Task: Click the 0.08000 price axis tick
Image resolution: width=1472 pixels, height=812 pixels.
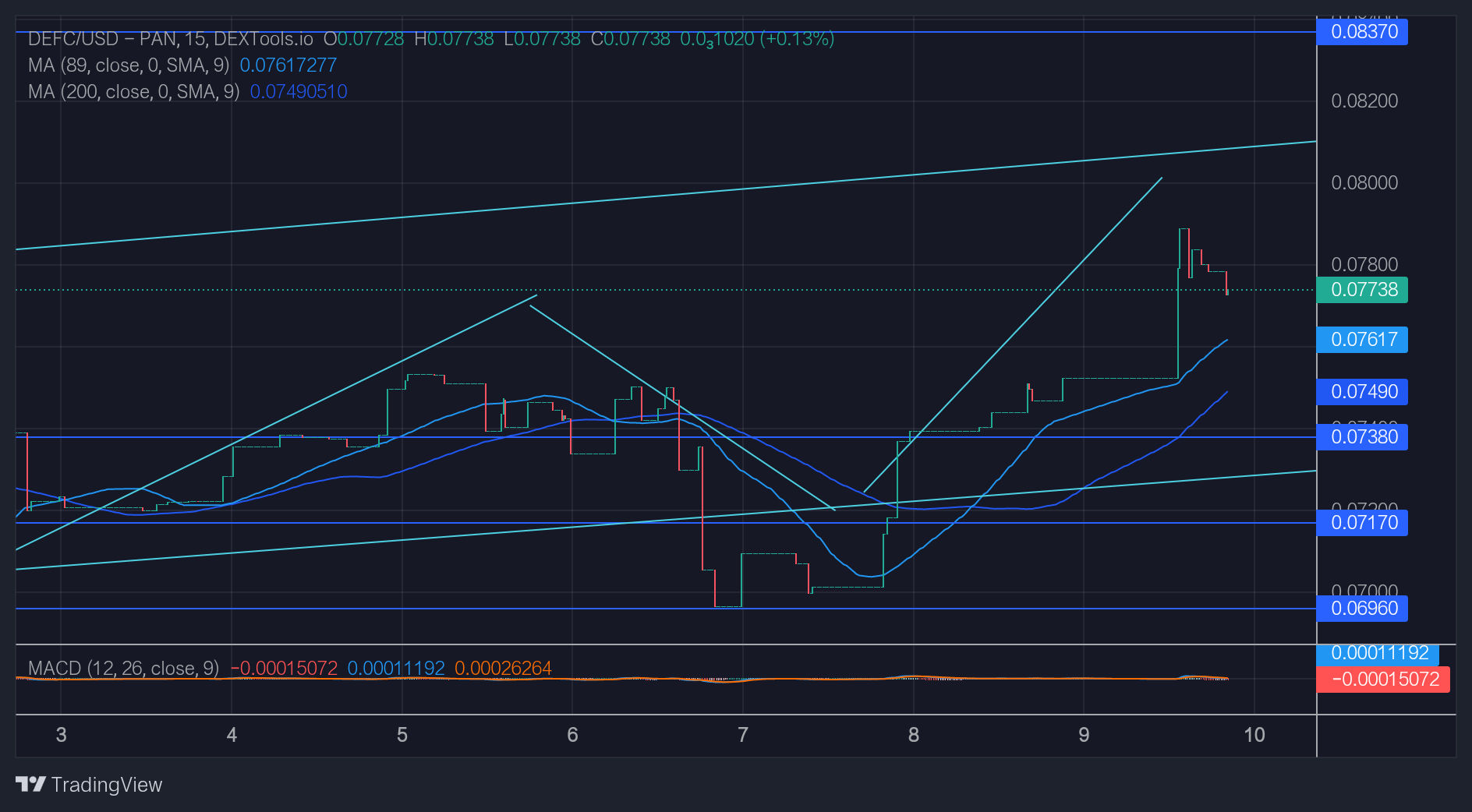Action: tap(1364, 183)
